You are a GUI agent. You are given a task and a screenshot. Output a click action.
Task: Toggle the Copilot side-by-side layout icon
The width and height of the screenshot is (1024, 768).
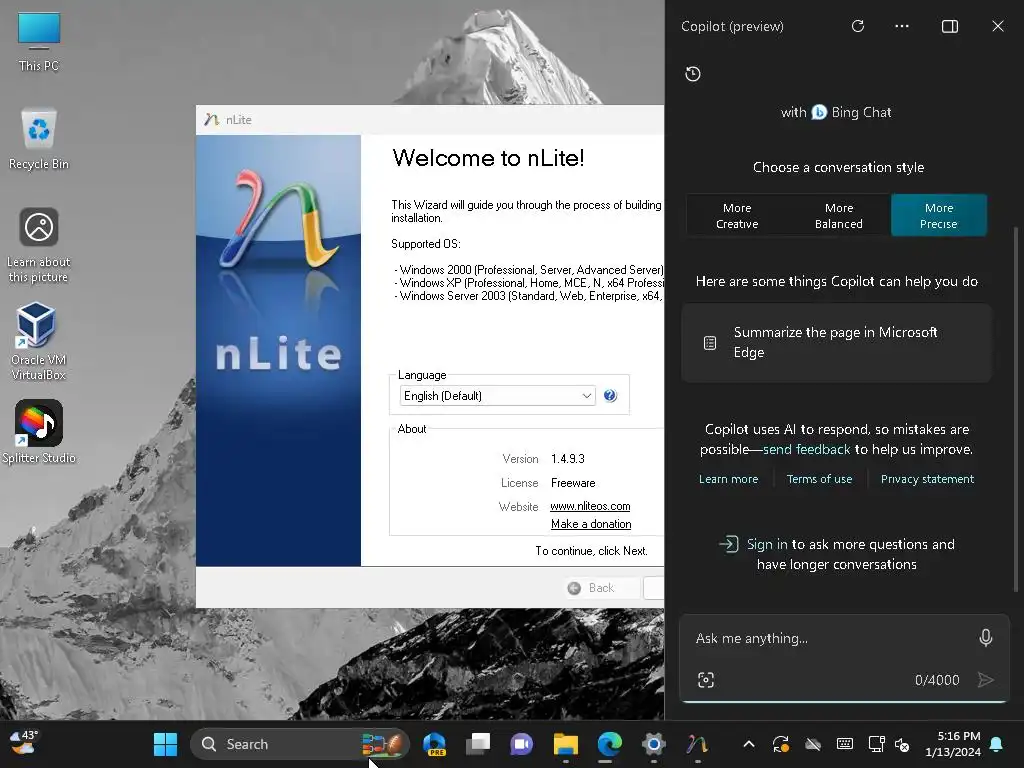tap(950, 26)
